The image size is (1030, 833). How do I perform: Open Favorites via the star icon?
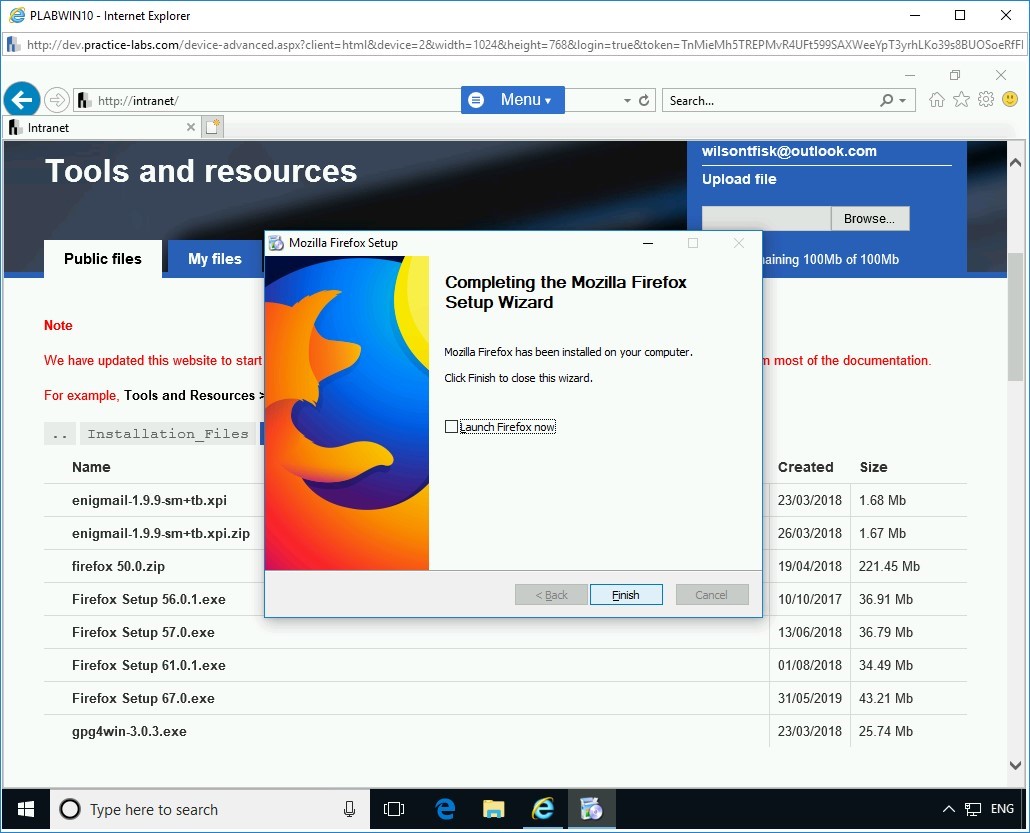point(961,99)
